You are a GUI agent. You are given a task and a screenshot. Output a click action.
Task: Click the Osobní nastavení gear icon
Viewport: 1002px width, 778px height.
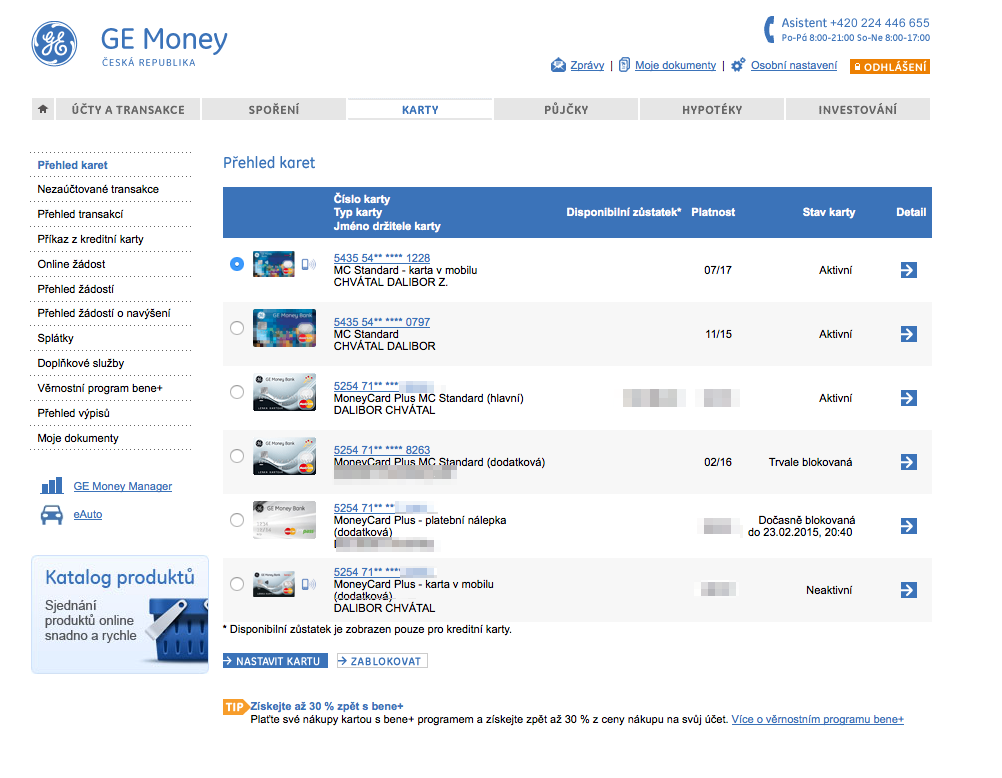pyautogui.click(x=737, y=65)
